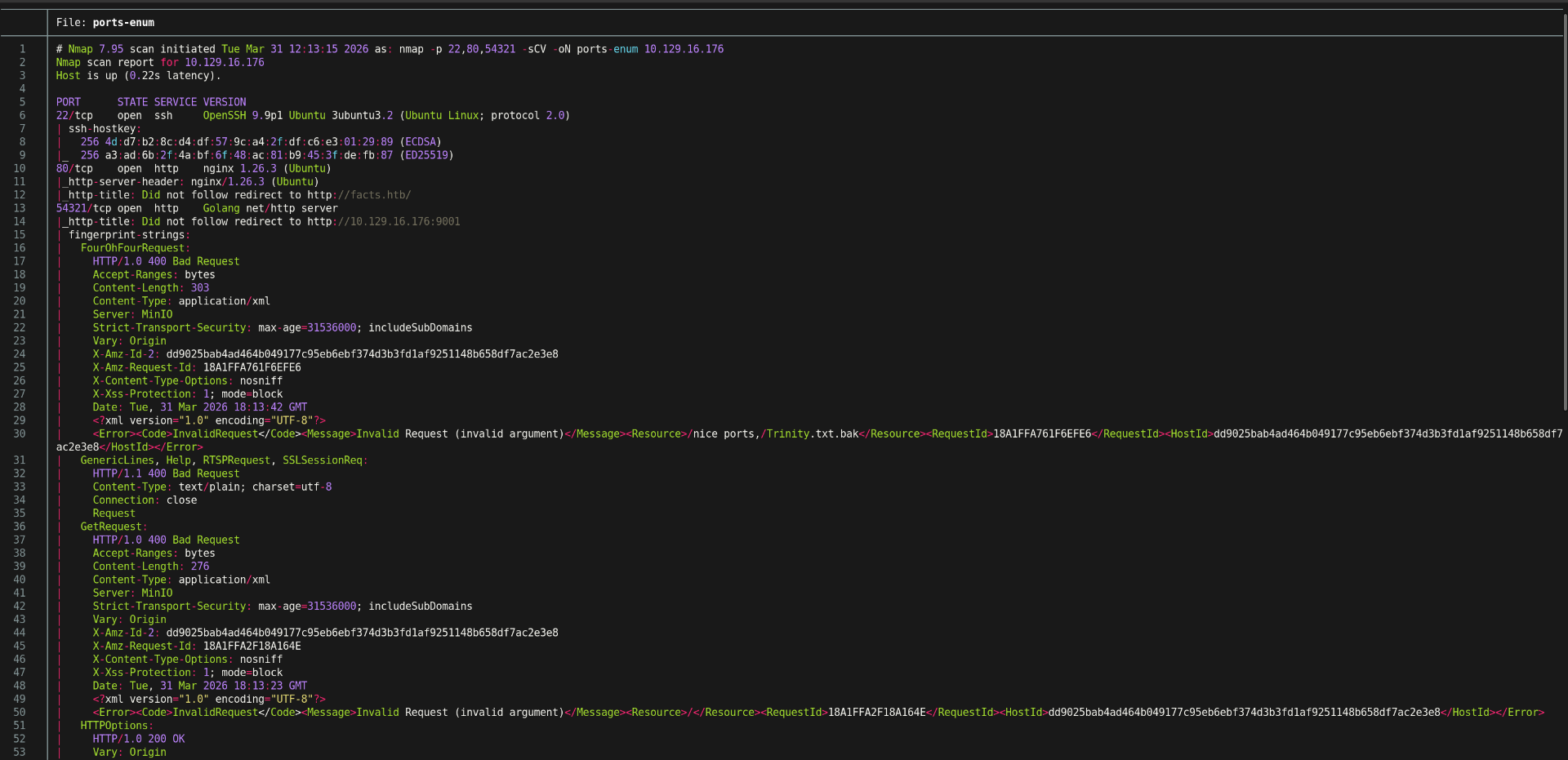Click 'HTTP/1.0 200 OK' line
Image resolution: width=1568 pixels, height=760 pixels.
139,739
